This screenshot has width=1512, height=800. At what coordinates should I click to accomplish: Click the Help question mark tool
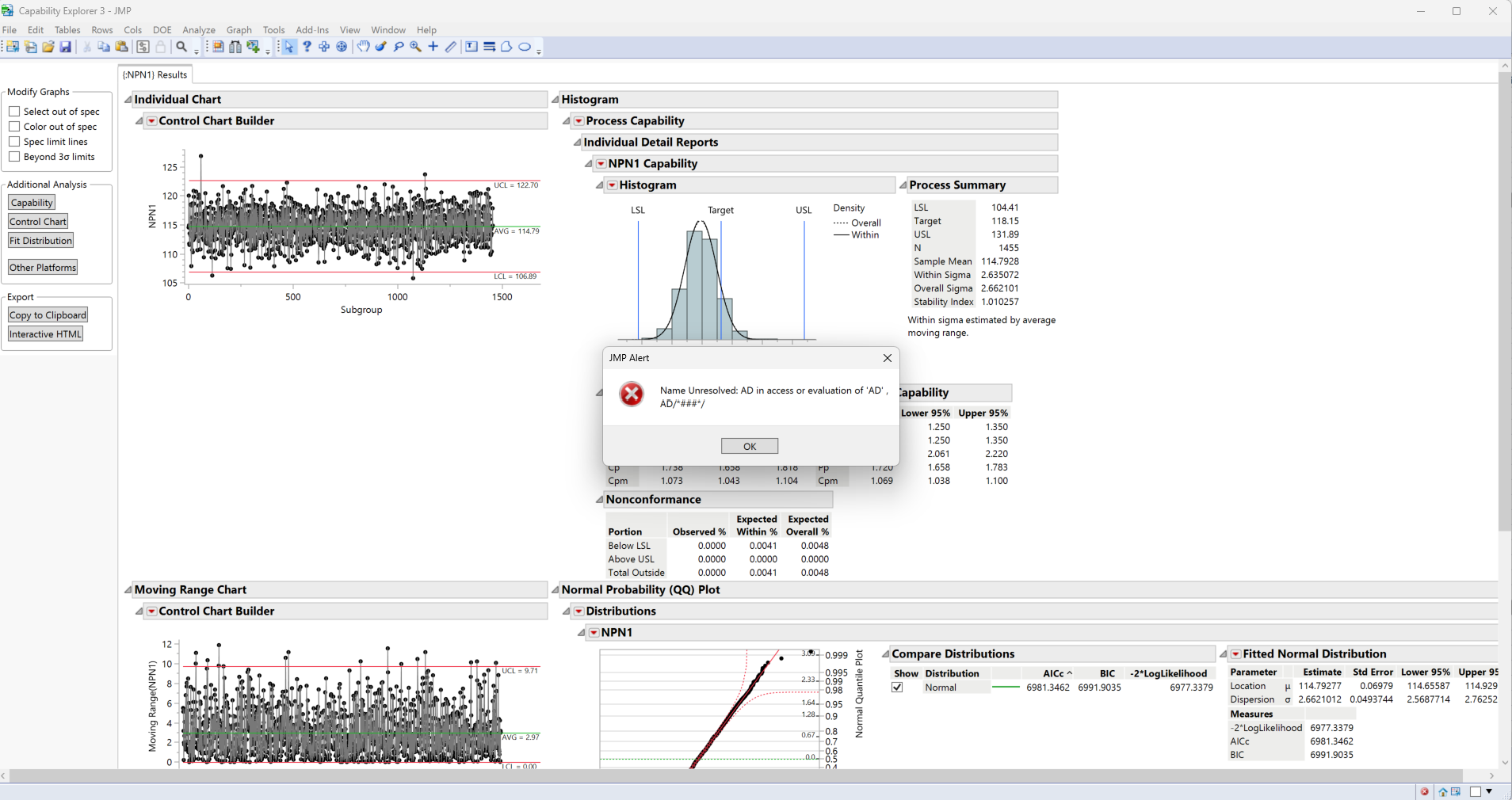(307, 48)
